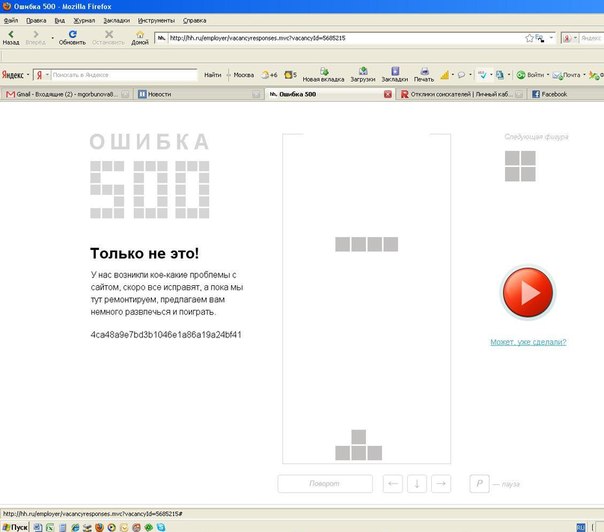This screenshot has width=604, height=532.
Task: Open the Журнал menu
Action: (84, 20)
